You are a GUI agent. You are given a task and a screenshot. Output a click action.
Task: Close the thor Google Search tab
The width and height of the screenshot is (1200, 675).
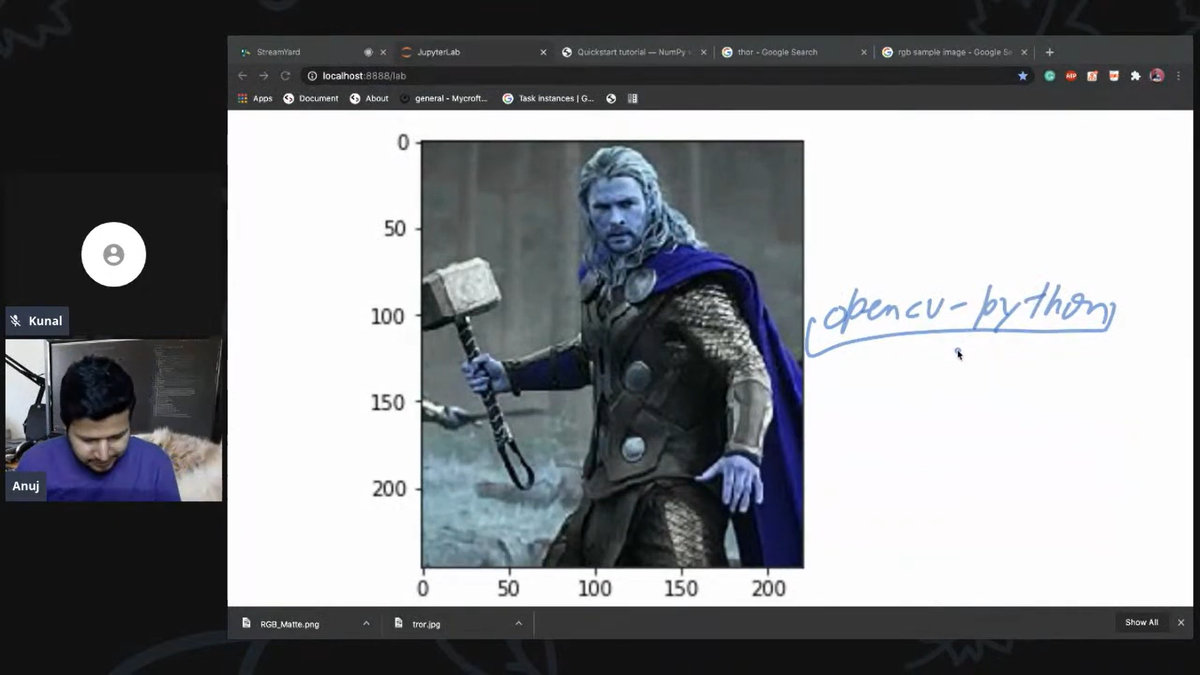coord(864,52)
